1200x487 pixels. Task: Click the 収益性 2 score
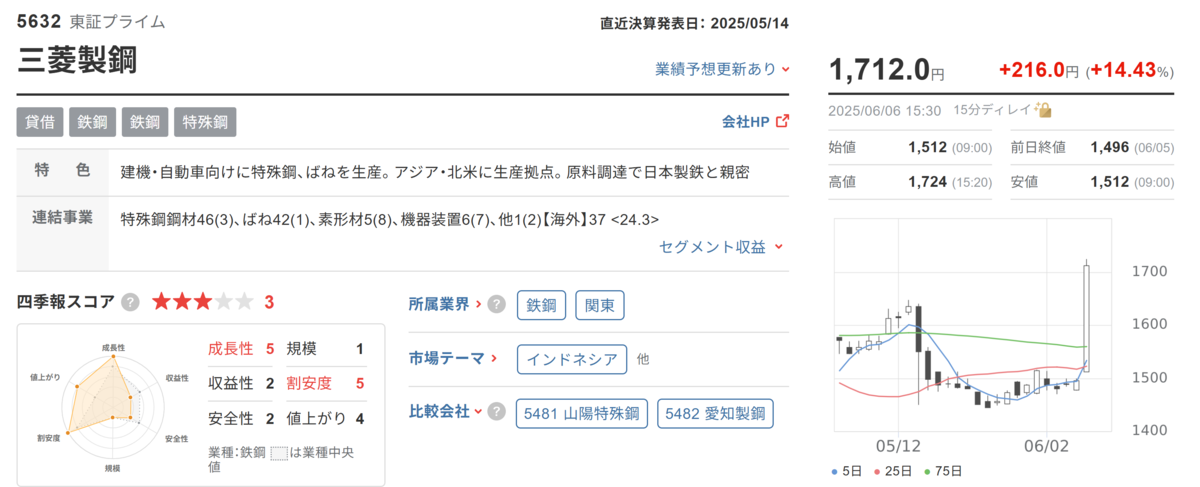(241, 383)
